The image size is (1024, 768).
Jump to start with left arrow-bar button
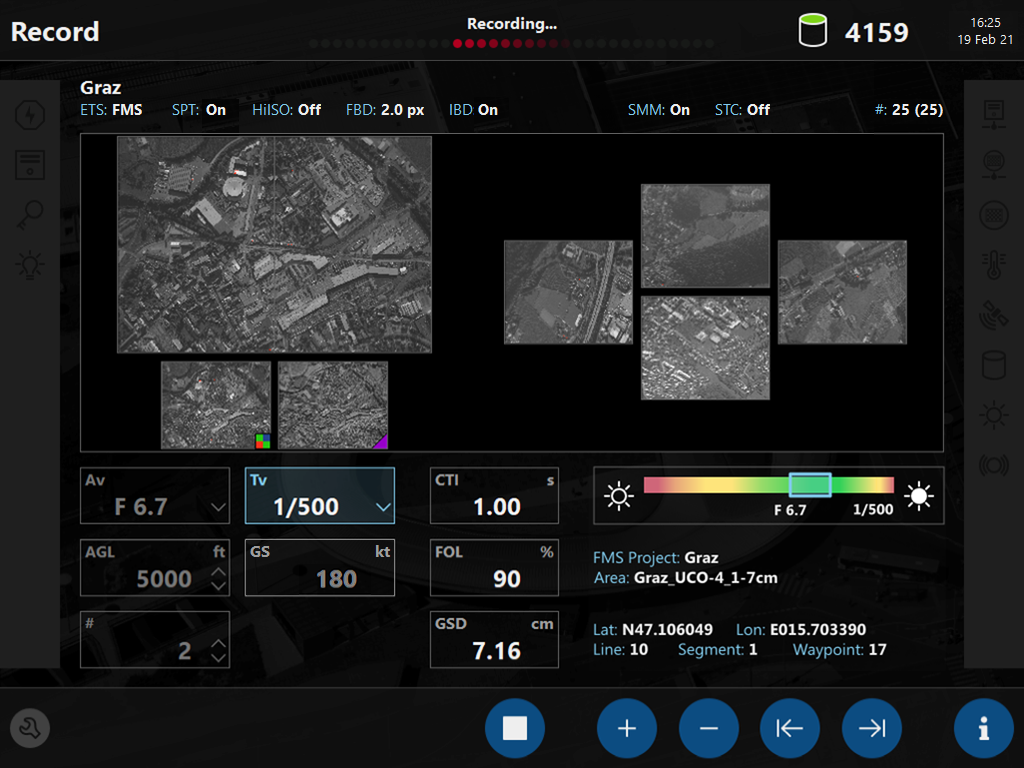(x=790, y=728)
